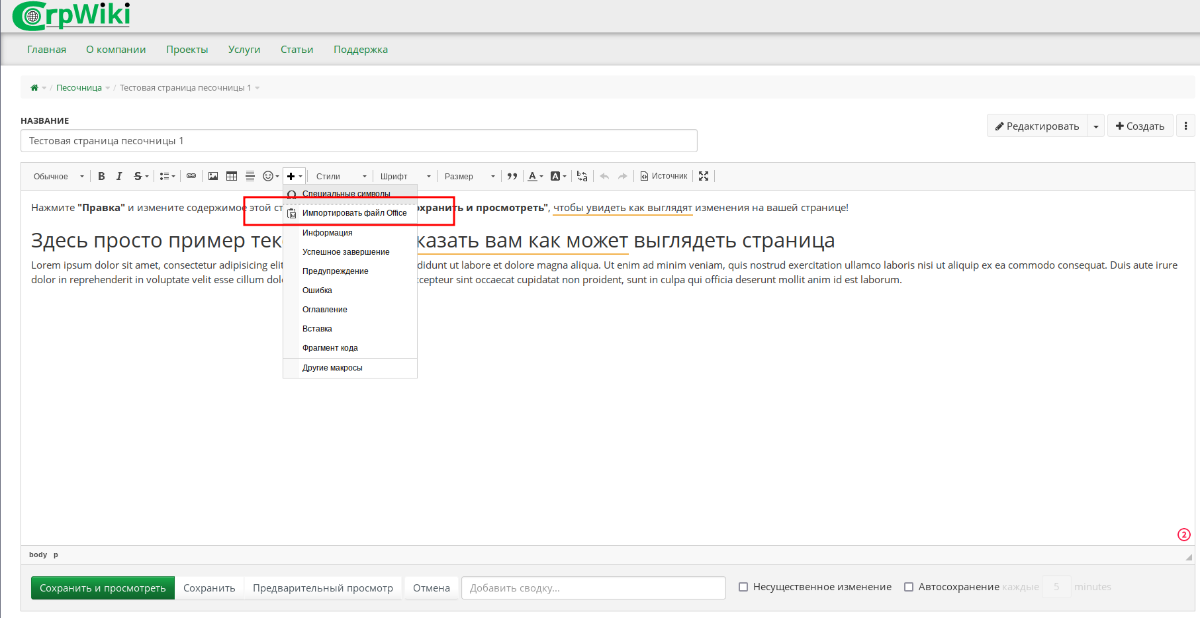The image size is (1200, 618).
Task: Insert a hyperlink using the link icon
Action: [192, 176]
